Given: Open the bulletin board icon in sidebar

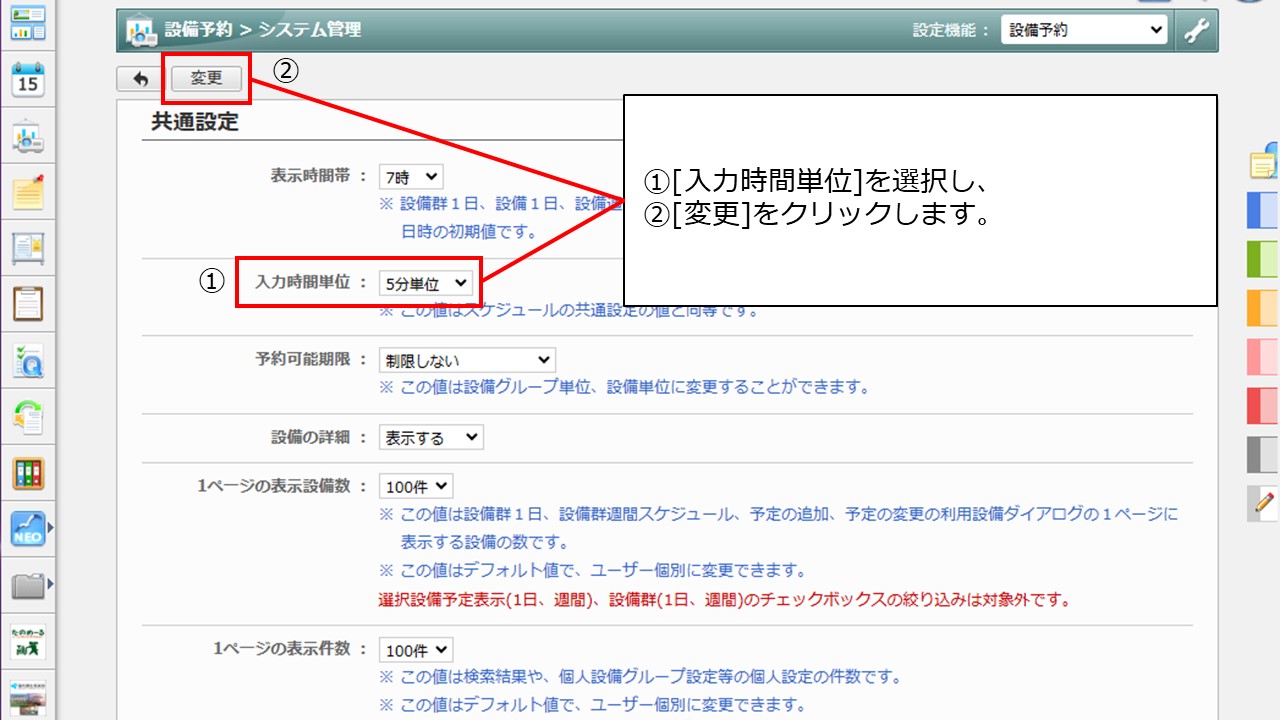Looking at the screenshot, I should point(28,246).
